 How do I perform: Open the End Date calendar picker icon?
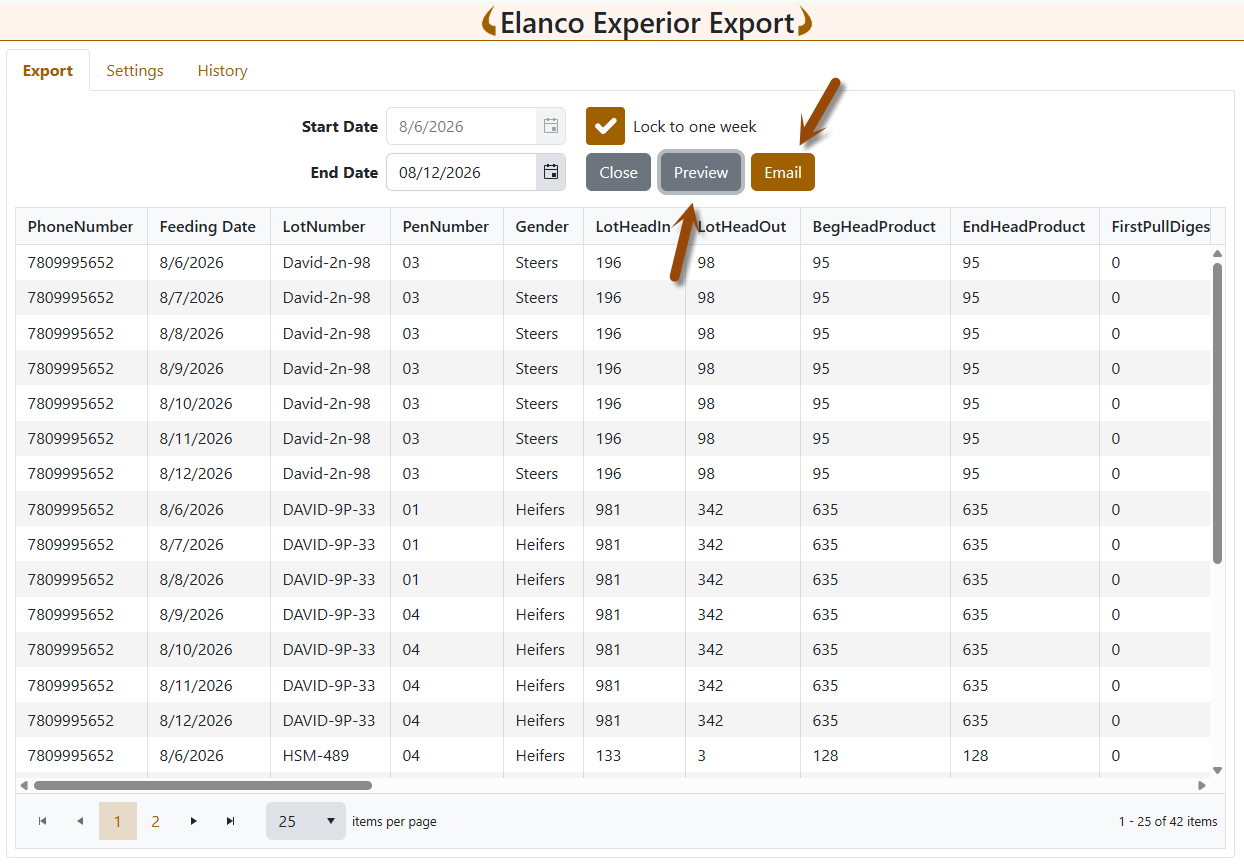click(550, 172)
